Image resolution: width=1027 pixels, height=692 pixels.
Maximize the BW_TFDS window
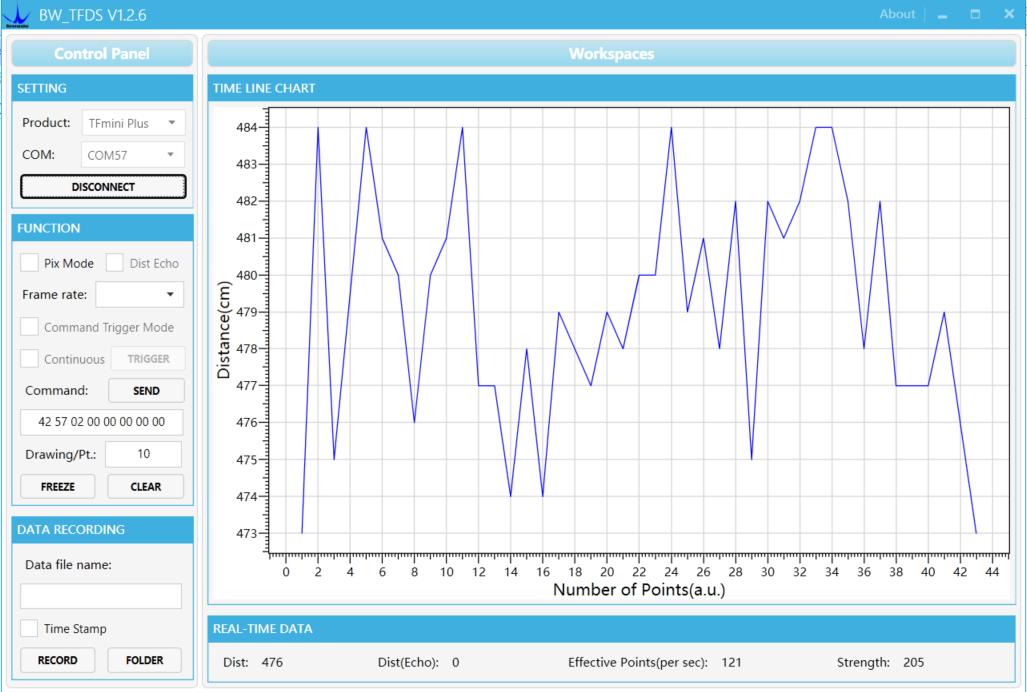pos(975,14)
